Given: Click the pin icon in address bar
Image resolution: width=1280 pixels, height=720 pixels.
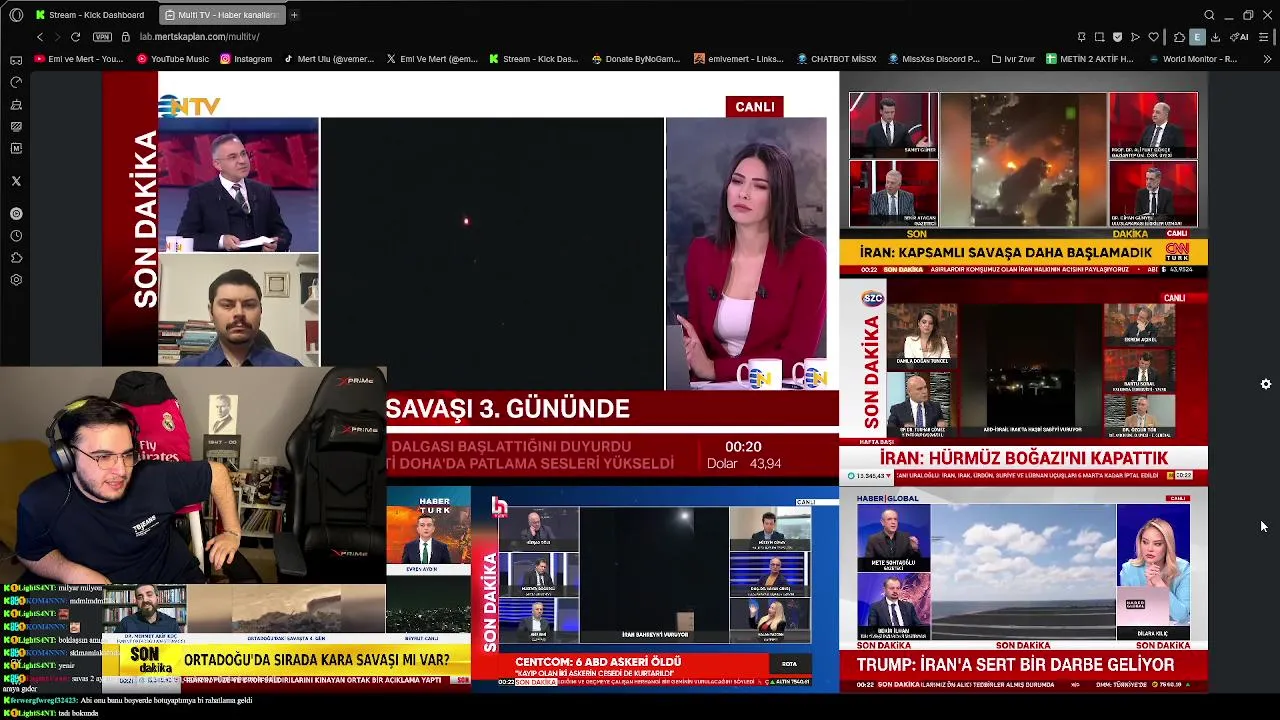Looking at the screenshot, I should click(1081, 37).
